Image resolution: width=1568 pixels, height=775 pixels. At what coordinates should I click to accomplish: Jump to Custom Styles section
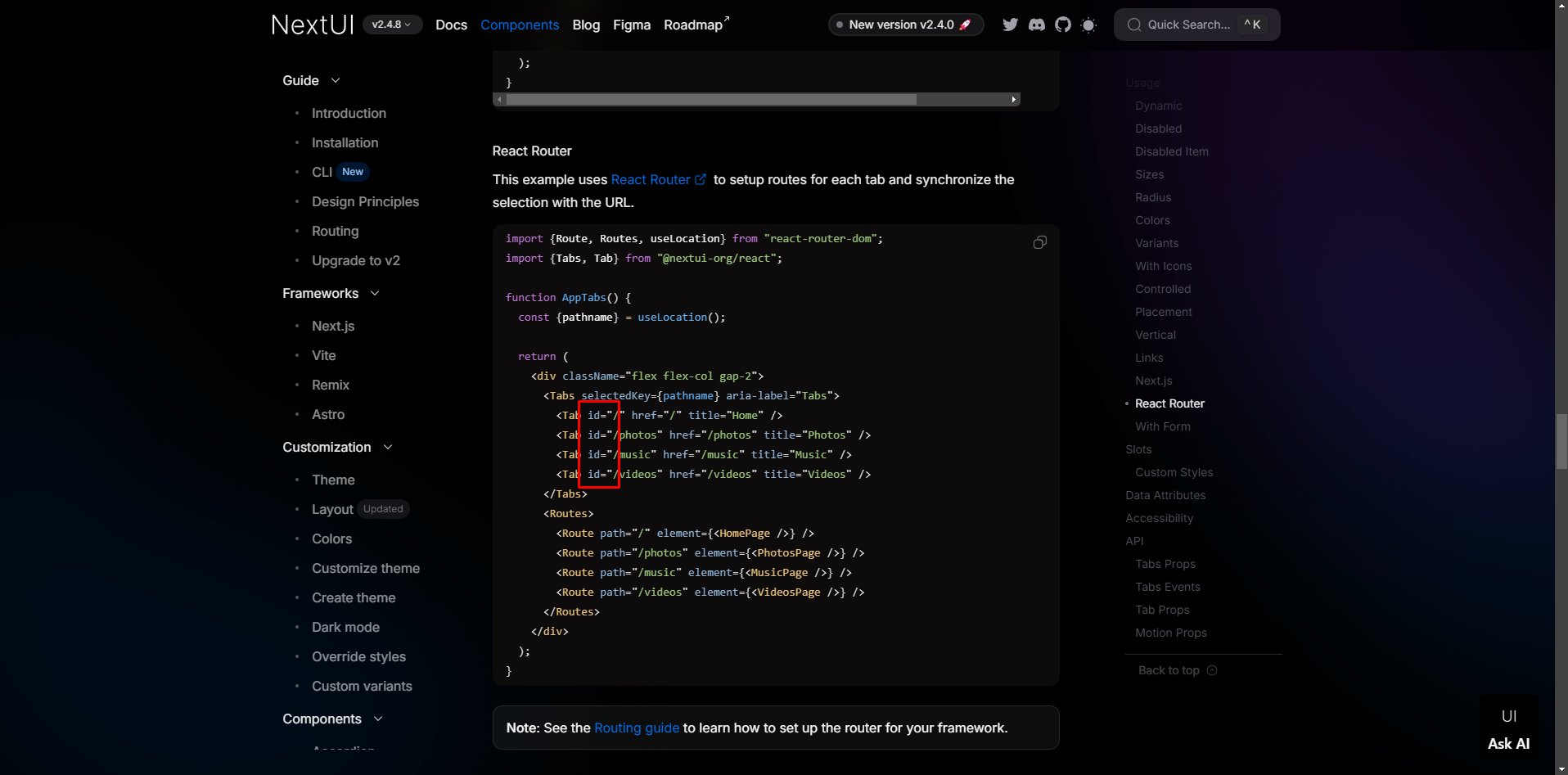(1174, 472)
